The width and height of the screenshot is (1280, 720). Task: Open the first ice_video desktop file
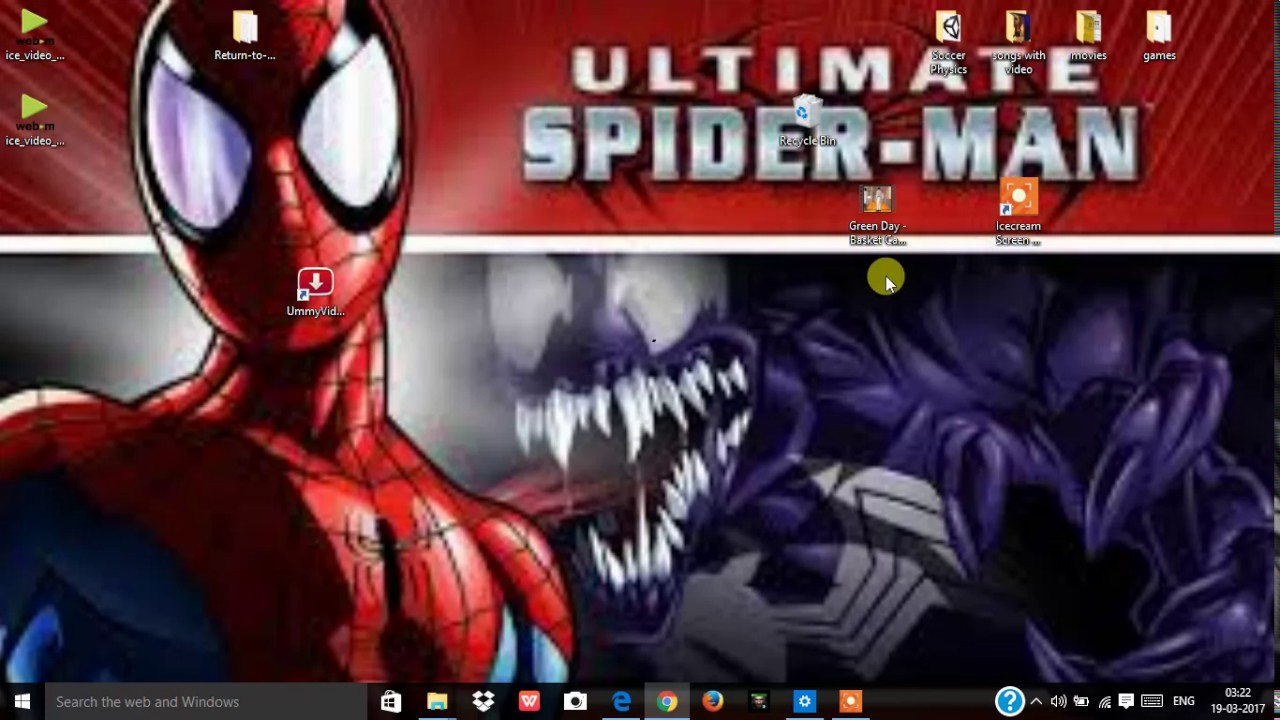[x=35, y=35]
